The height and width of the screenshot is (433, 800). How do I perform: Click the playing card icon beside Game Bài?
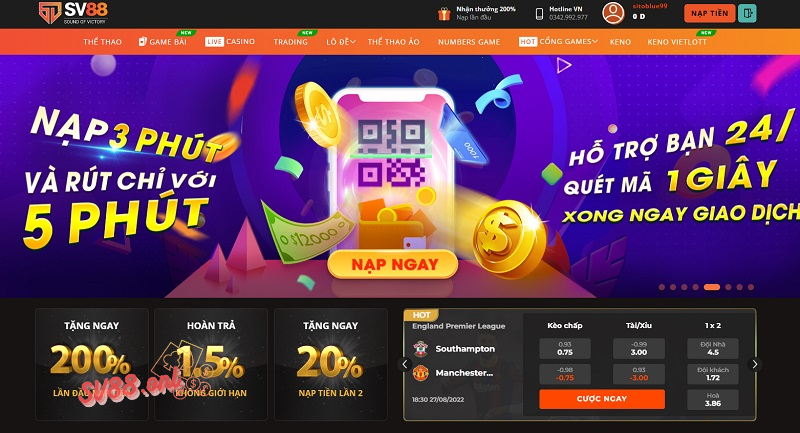click(x=143, y=41)
